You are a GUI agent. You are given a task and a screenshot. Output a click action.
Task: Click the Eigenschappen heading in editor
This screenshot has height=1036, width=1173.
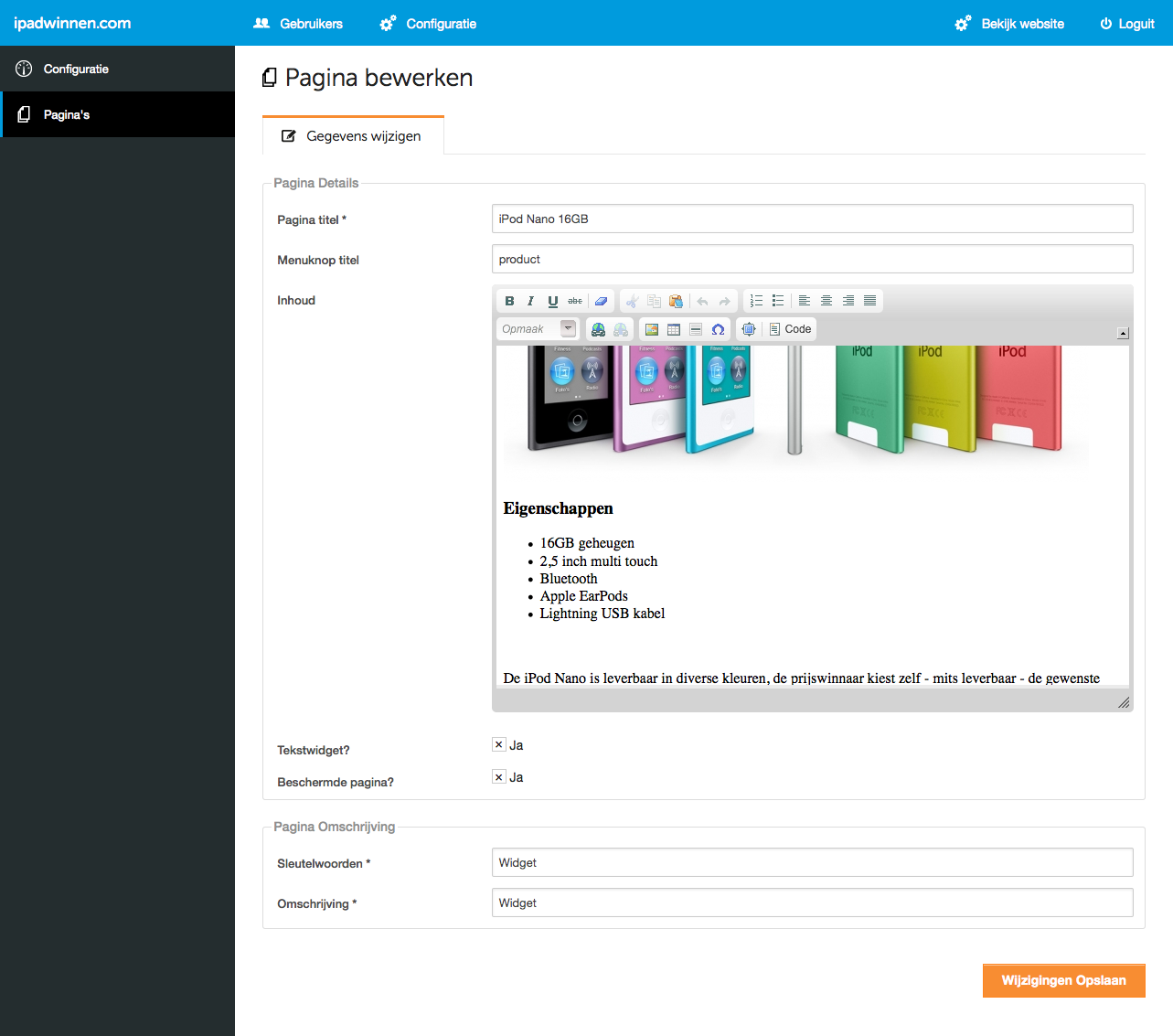[x=558, y=508]
